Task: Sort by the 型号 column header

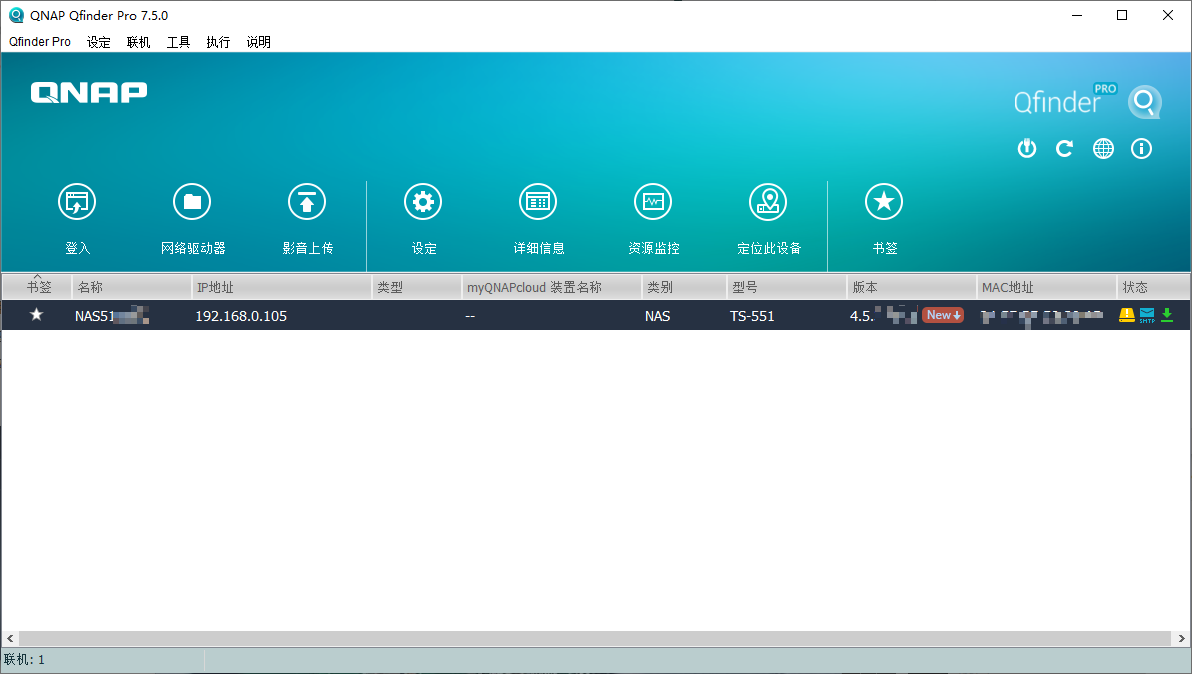Action: (x=785, y=287)
